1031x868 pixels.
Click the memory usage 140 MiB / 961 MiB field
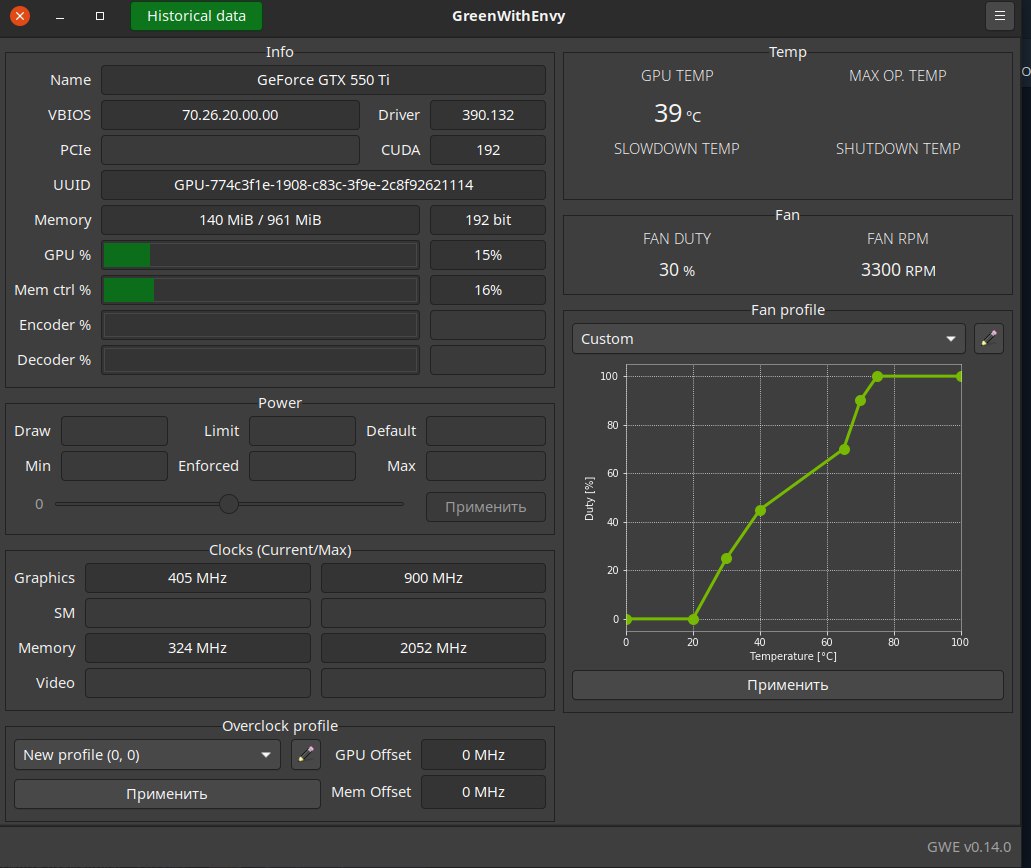point(260,220)
